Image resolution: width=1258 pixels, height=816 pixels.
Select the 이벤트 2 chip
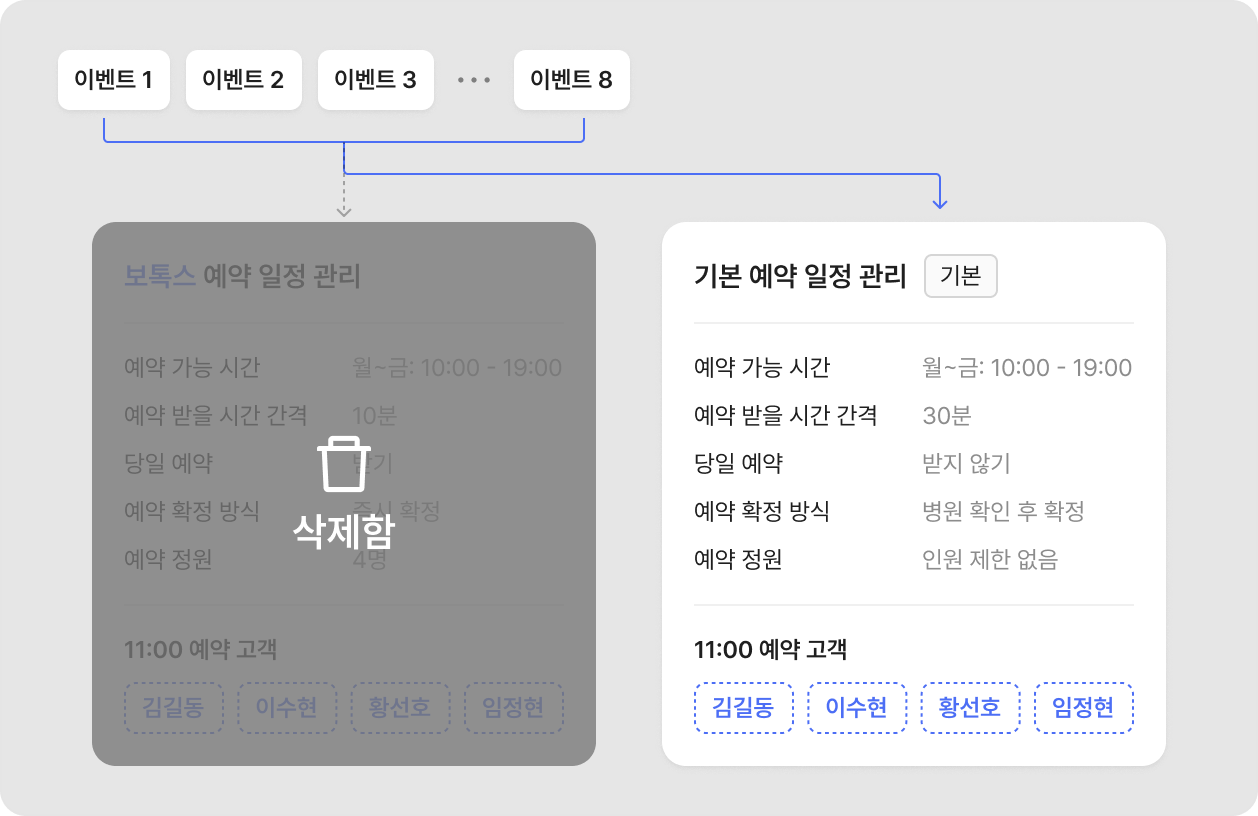click(243, 80)
